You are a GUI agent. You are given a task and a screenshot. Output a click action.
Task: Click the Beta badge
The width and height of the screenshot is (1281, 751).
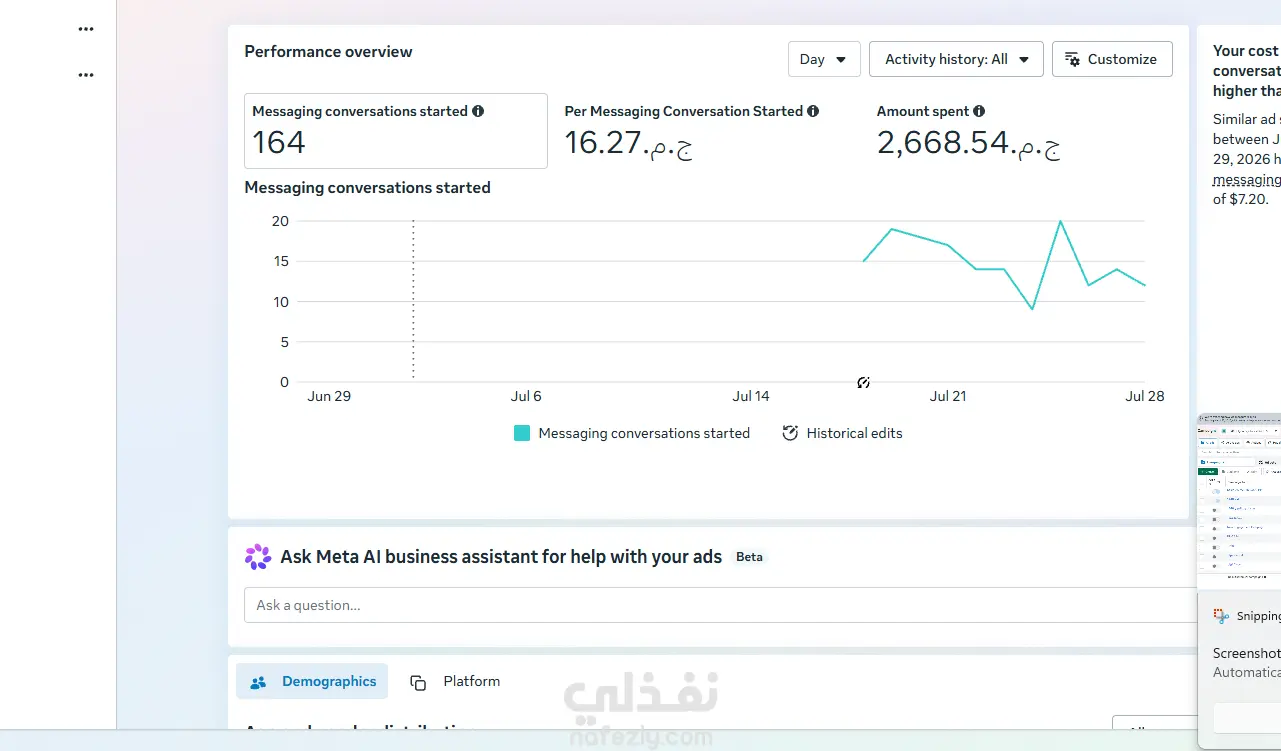749,557
